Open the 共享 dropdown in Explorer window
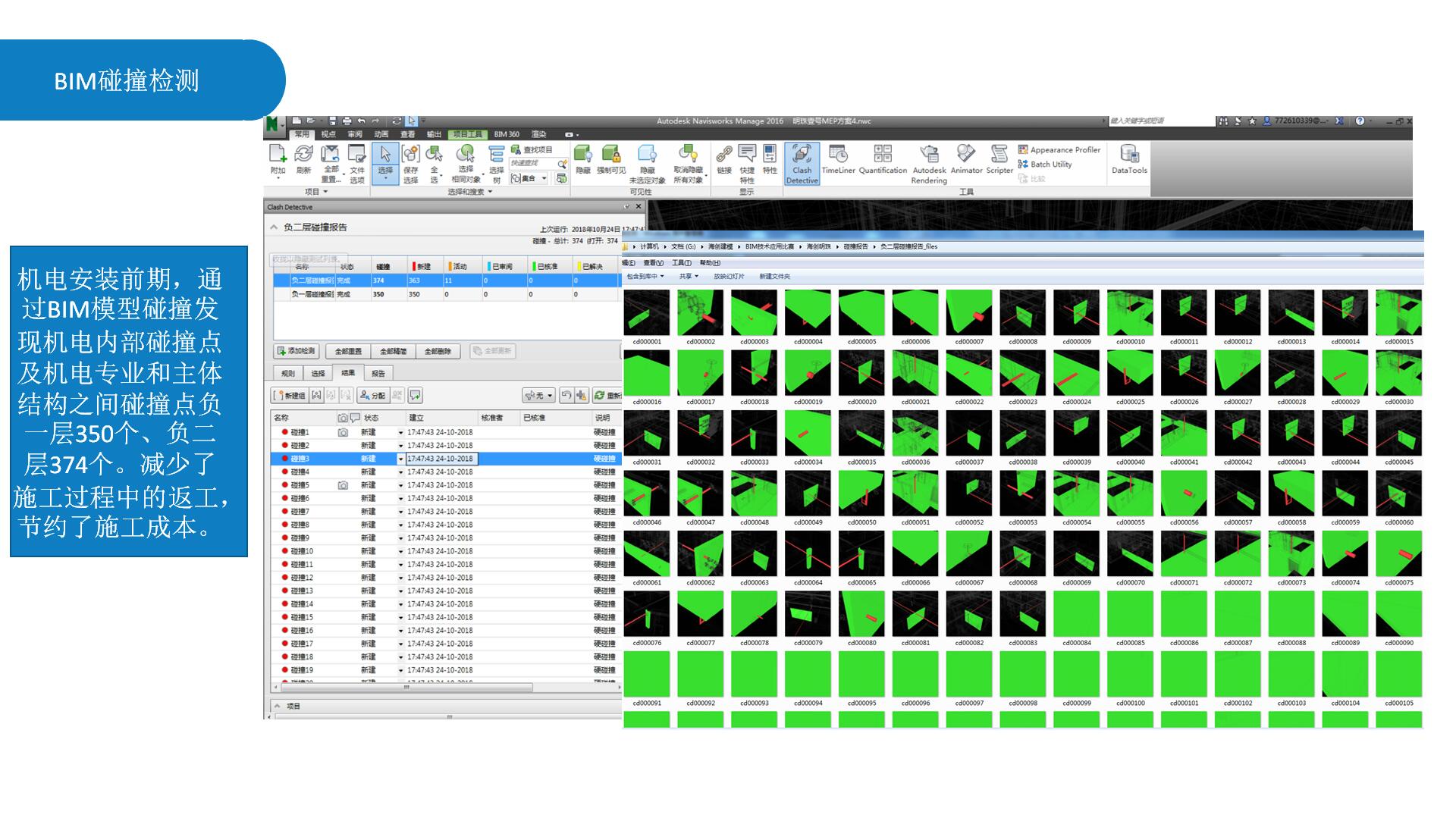 click(x=689, y=276)
